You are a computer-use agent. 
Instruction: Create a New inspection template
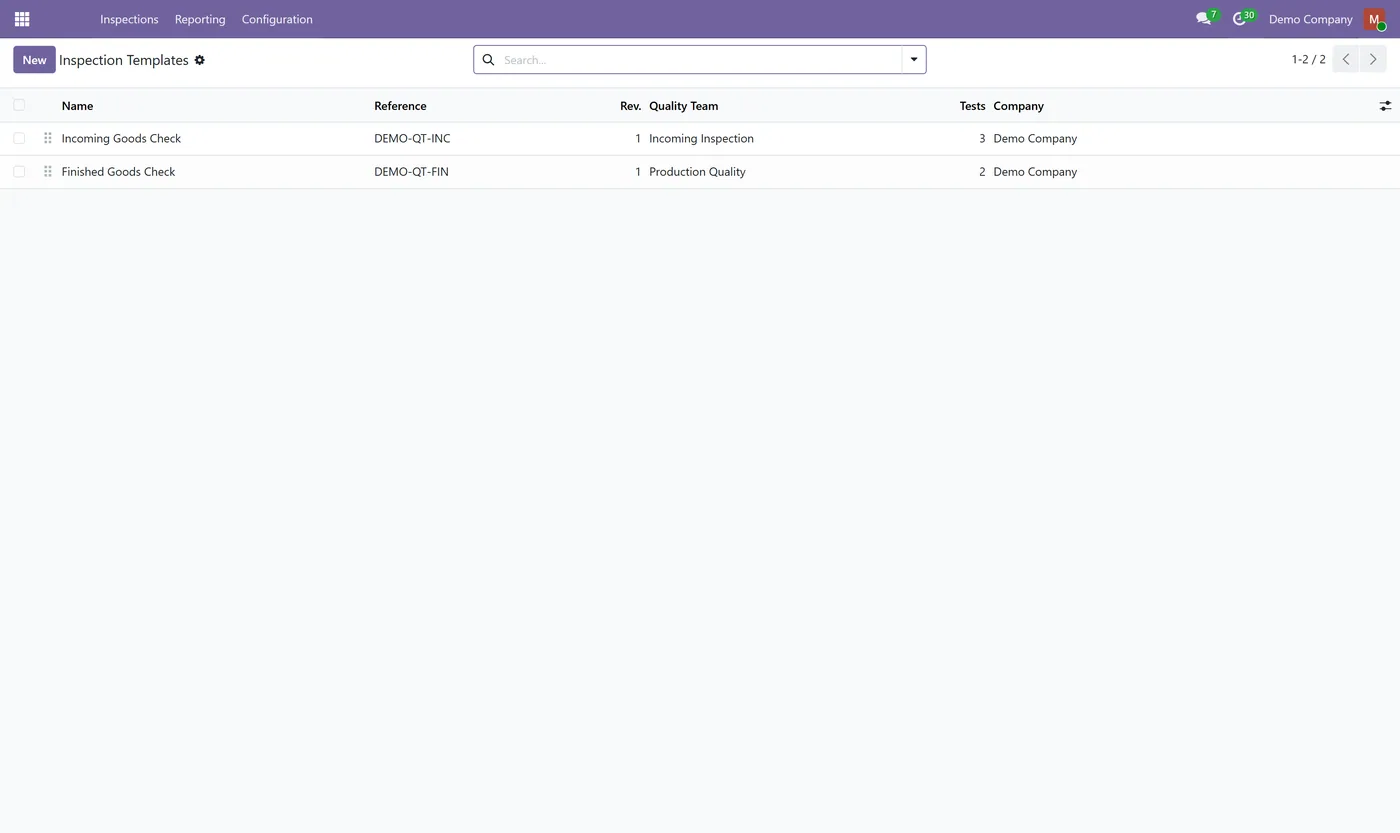(x=34, y=60)
